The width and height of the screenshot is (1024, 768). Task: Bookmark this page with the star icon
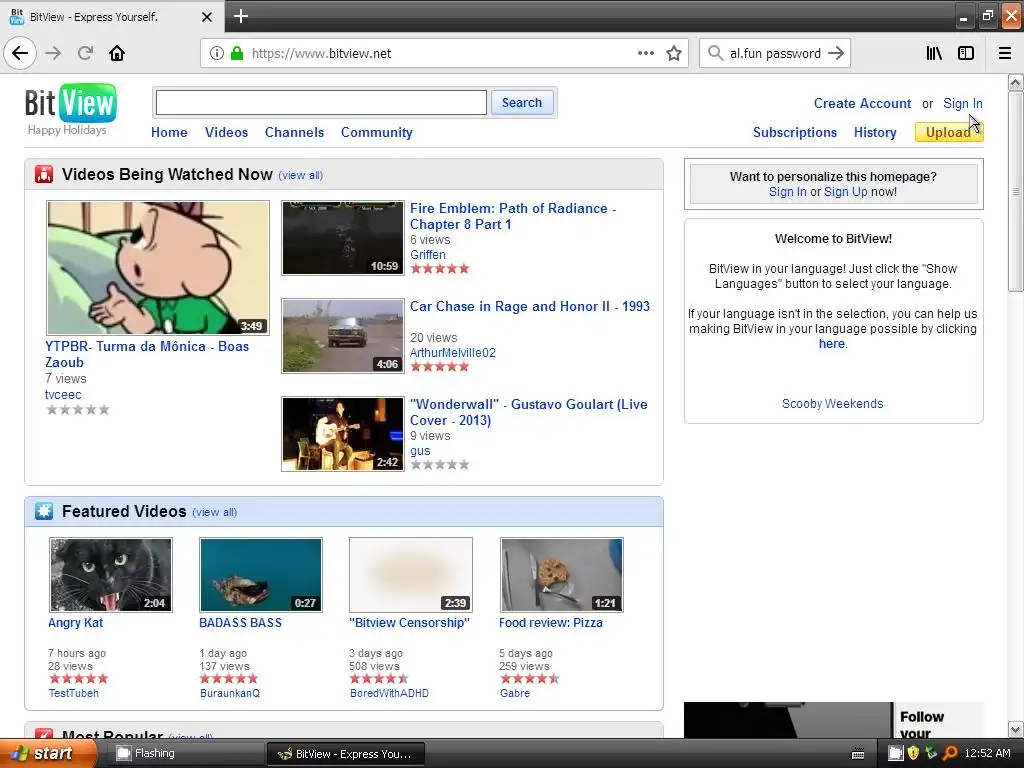[x=674, y=53]
